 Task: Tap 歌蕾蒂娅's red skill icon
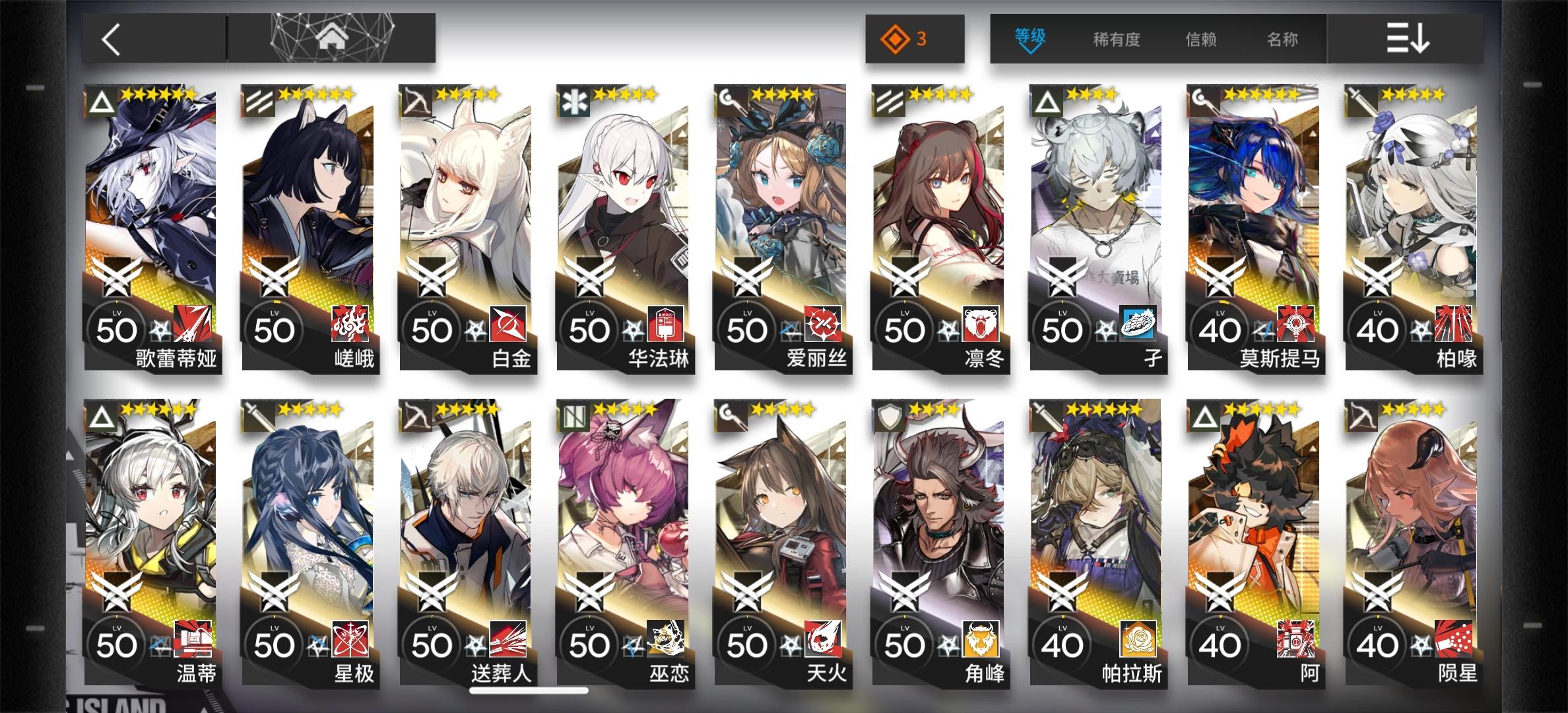193,324
